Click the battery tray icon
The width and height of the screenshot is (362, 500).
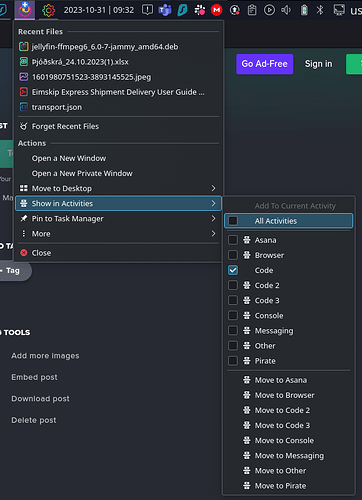click(x=304, y=10)
